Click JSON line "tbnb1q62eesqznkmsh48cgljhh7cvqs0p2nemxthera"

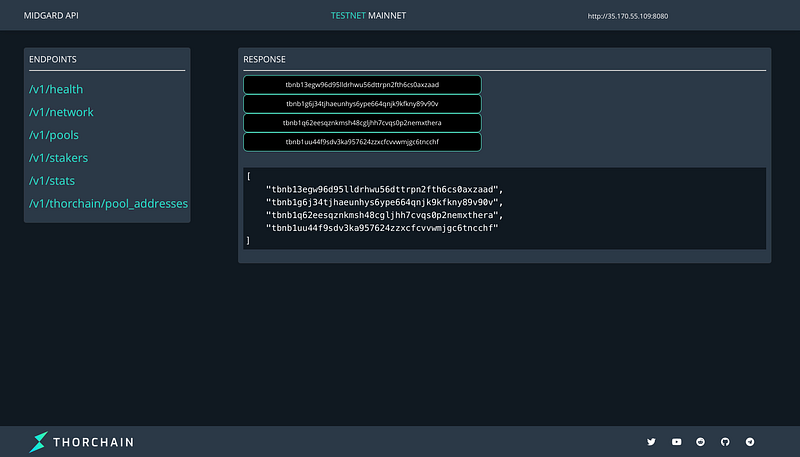(x=384, y=215)
